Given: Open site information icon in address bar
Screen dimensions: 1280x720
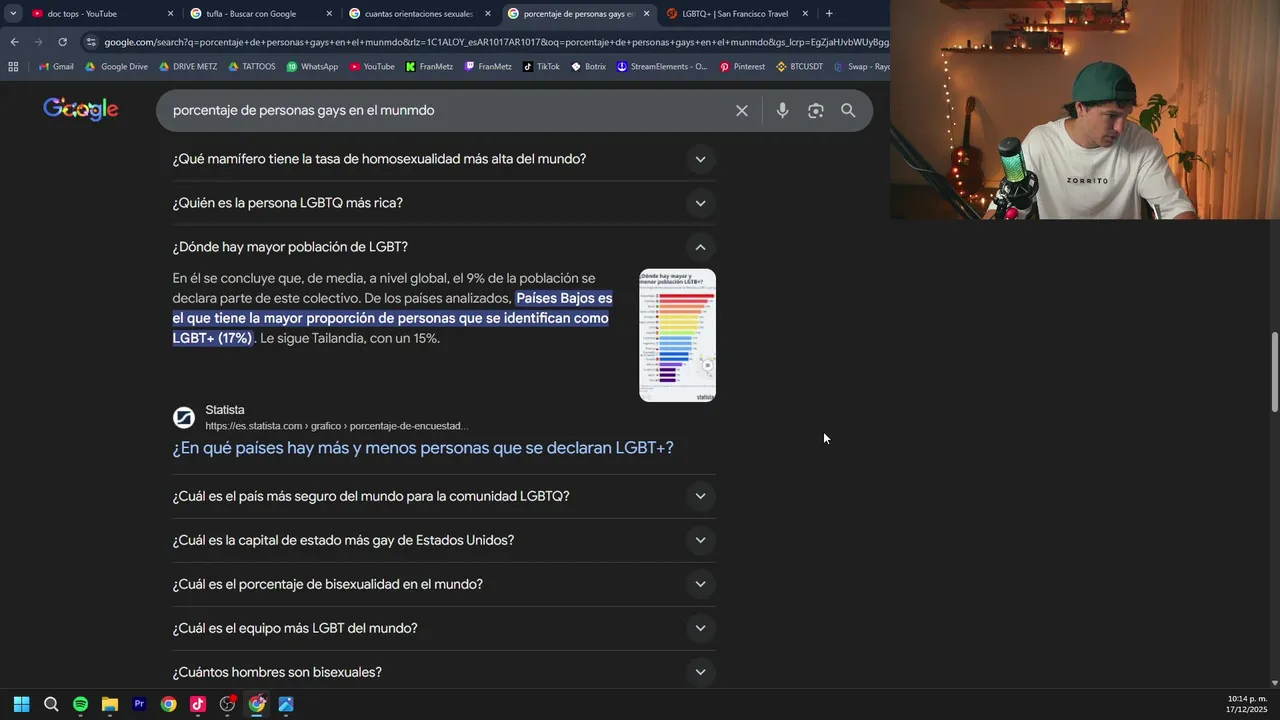Looking at the screenshot, I should (92, 42).
